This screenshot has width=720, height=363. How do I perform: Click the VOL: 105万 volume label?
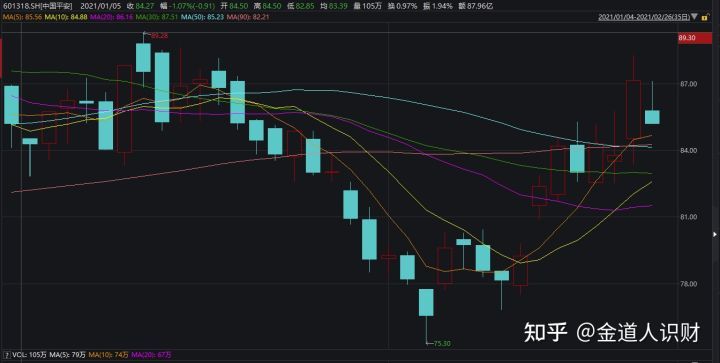tap(29, 355)
